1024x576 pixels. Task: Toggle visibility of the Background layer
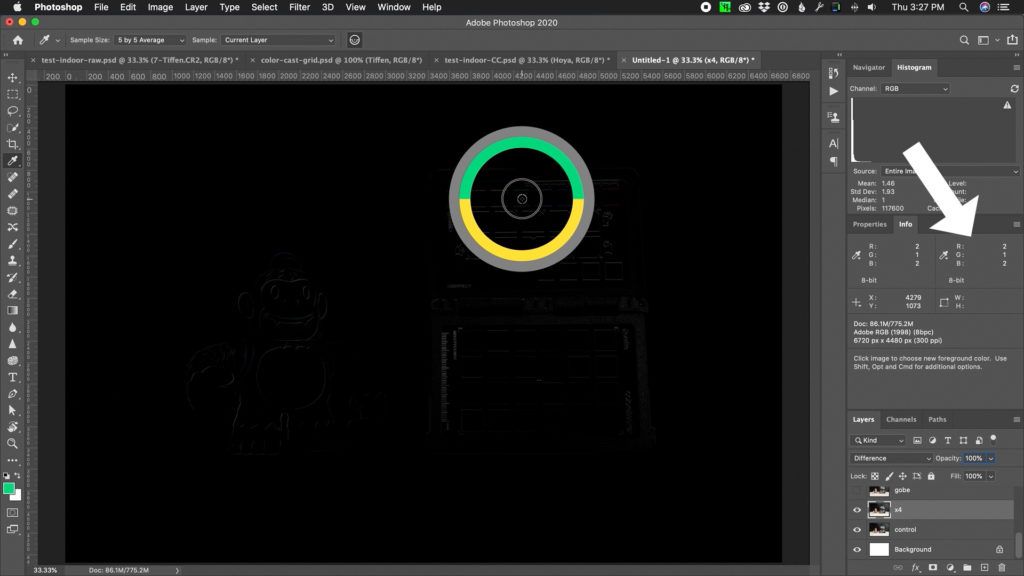click(x=857, y=549)
